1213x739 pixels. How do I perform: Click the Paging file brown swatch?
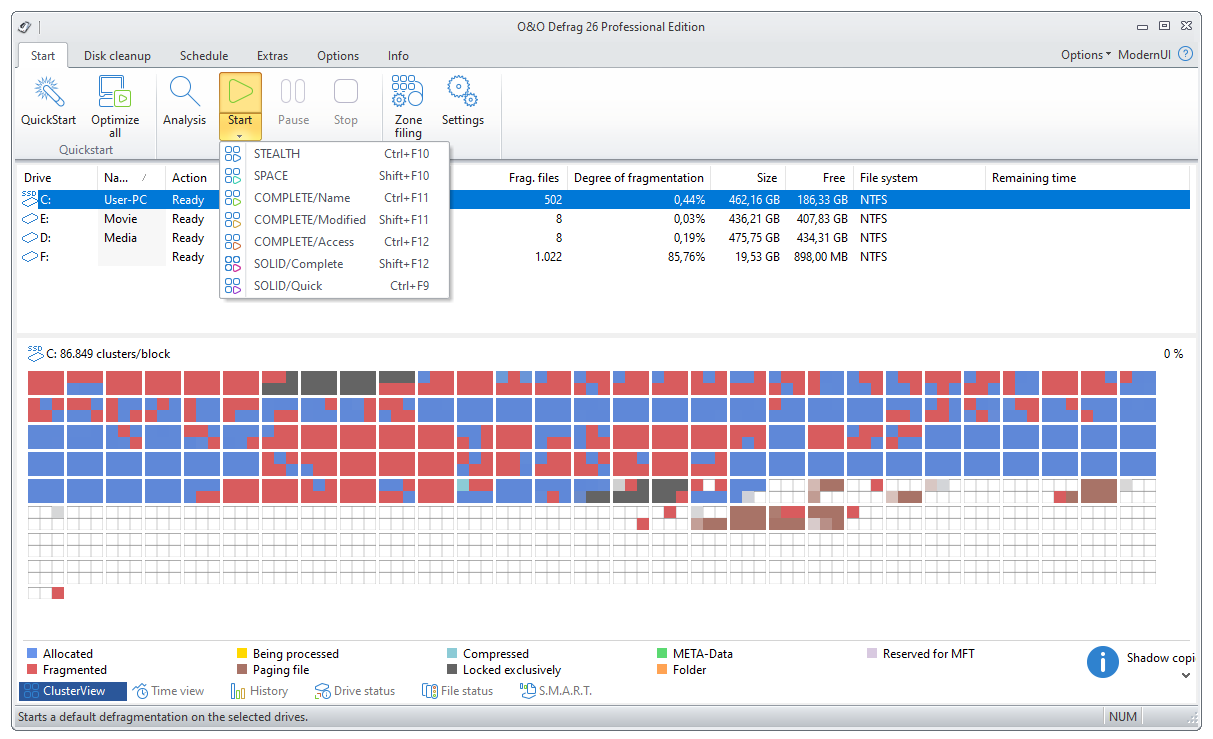pos(242,670)
